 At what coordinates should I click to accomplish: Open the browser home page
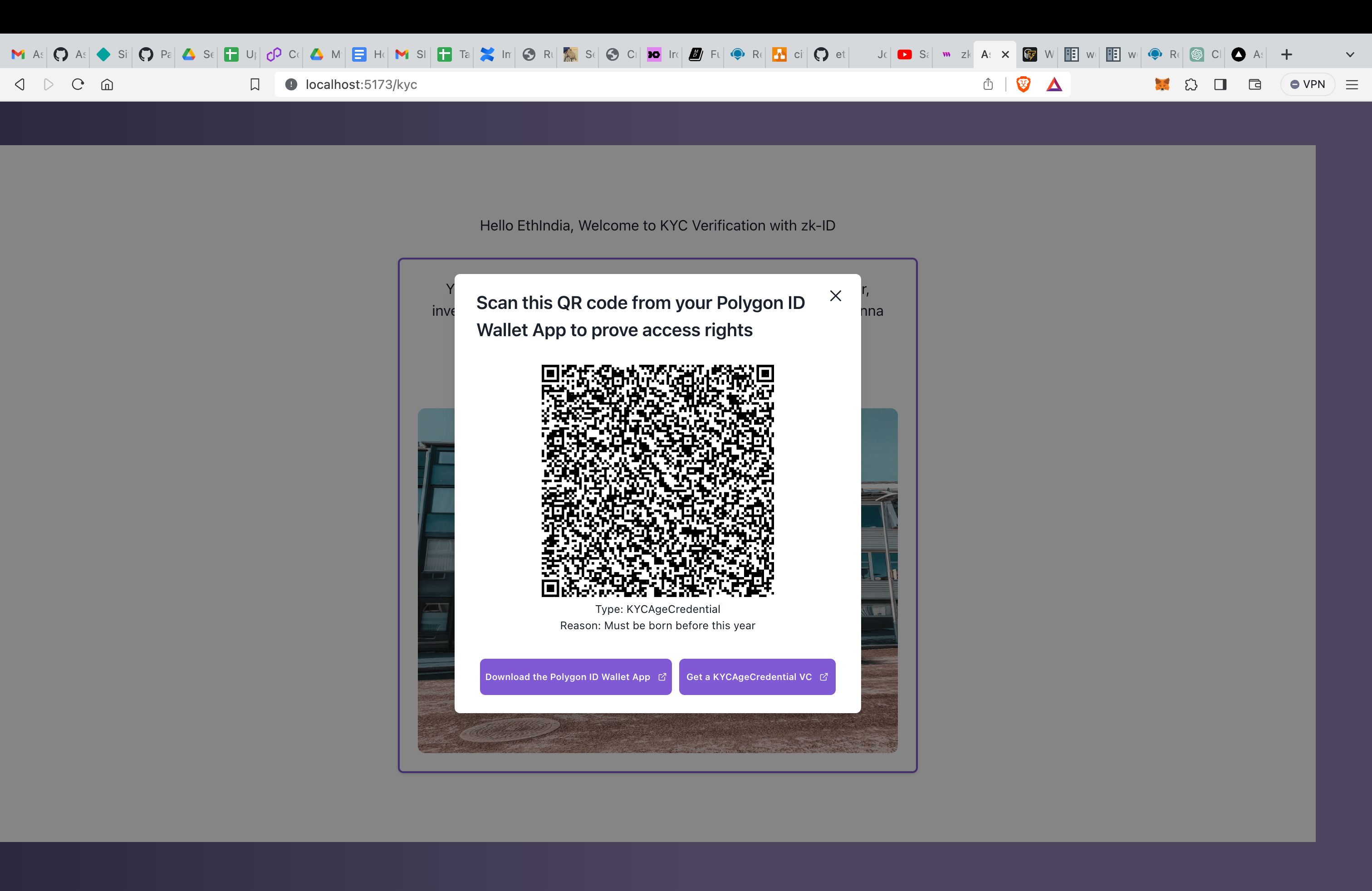pyautogui.click(x=107, y=85)
